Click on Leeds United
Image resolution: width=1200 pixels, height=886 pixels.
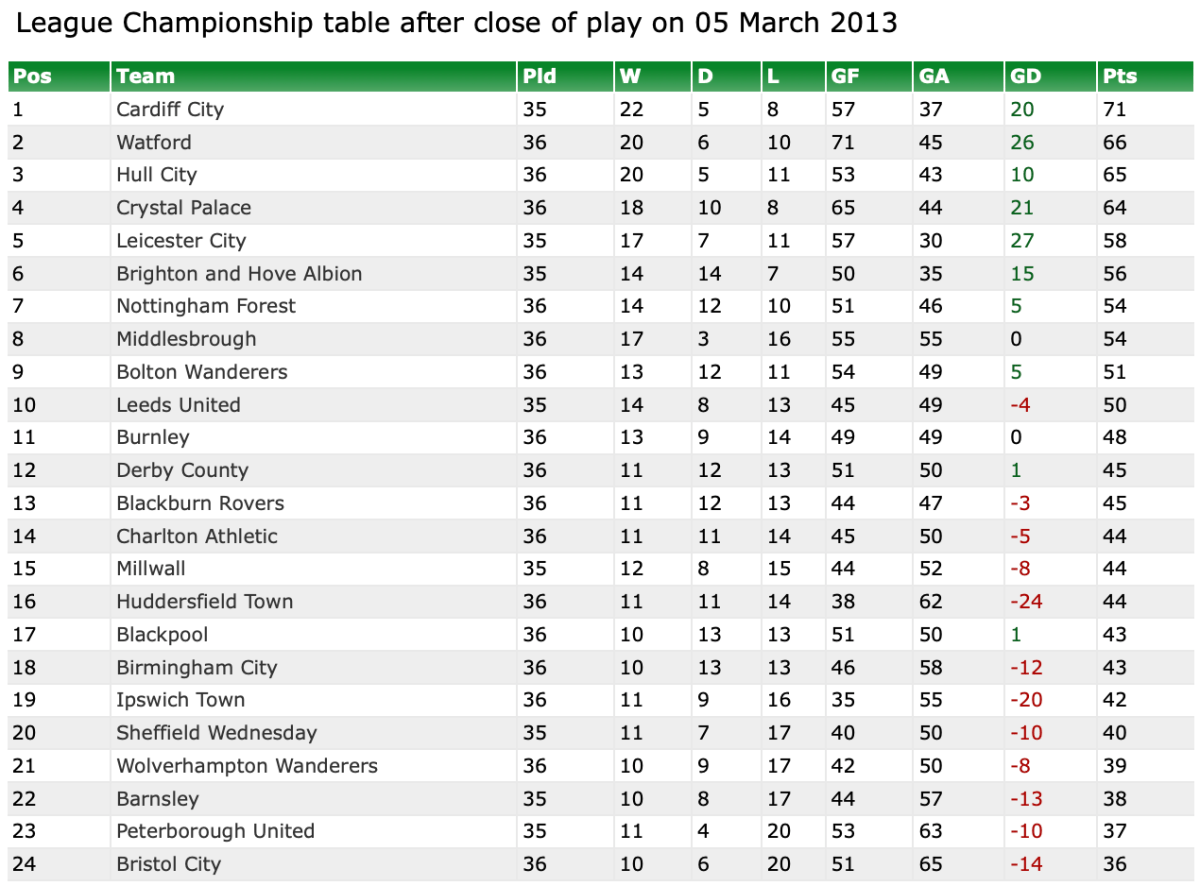(178, 405)
